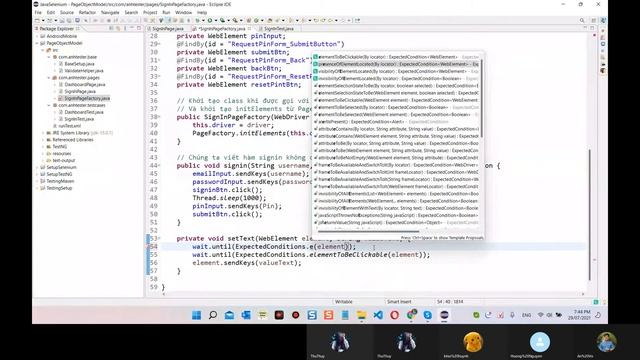Viewport: 640px width, 360px height.
Task: Select DashboardTest.java in Package Explorer
Action: pos(84,112)
